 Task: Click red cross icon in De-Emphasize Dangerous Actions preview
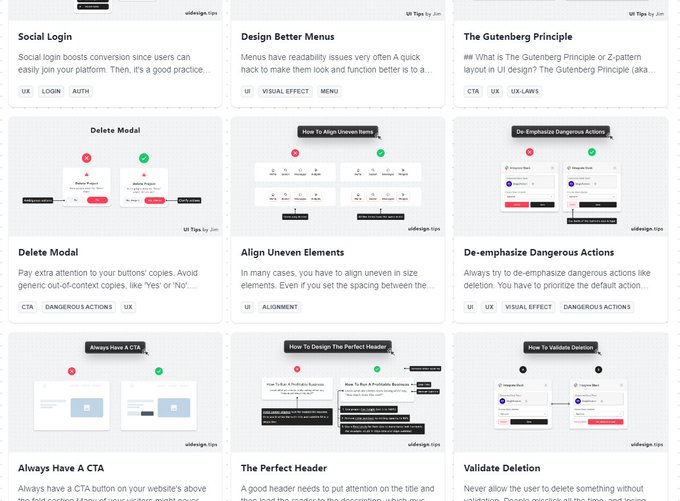[530, 152]
